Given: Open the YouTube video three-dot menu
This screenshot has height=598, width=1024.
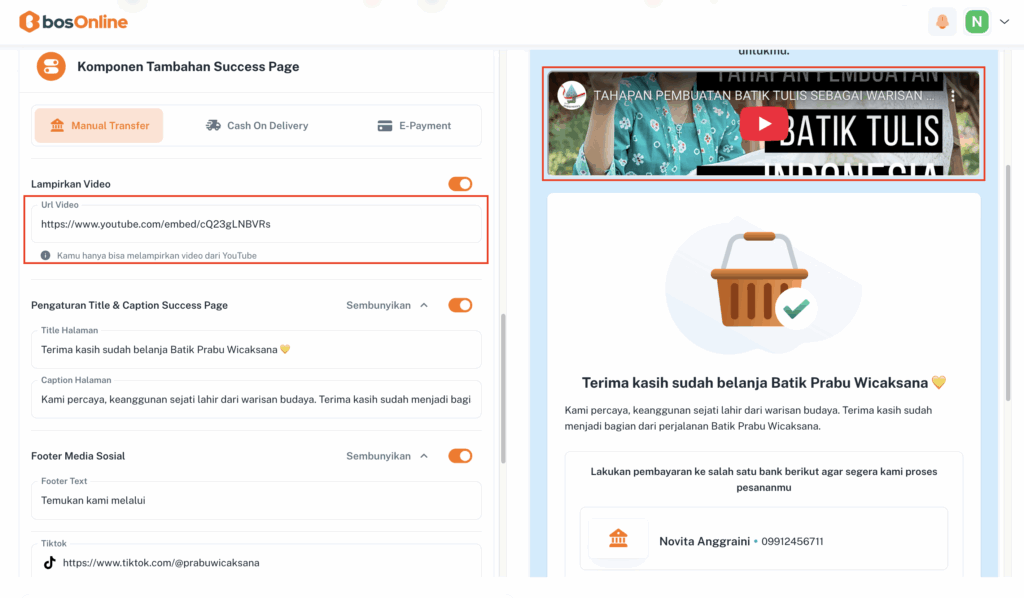Looking at the screenshot, I should tap(953, 96).
